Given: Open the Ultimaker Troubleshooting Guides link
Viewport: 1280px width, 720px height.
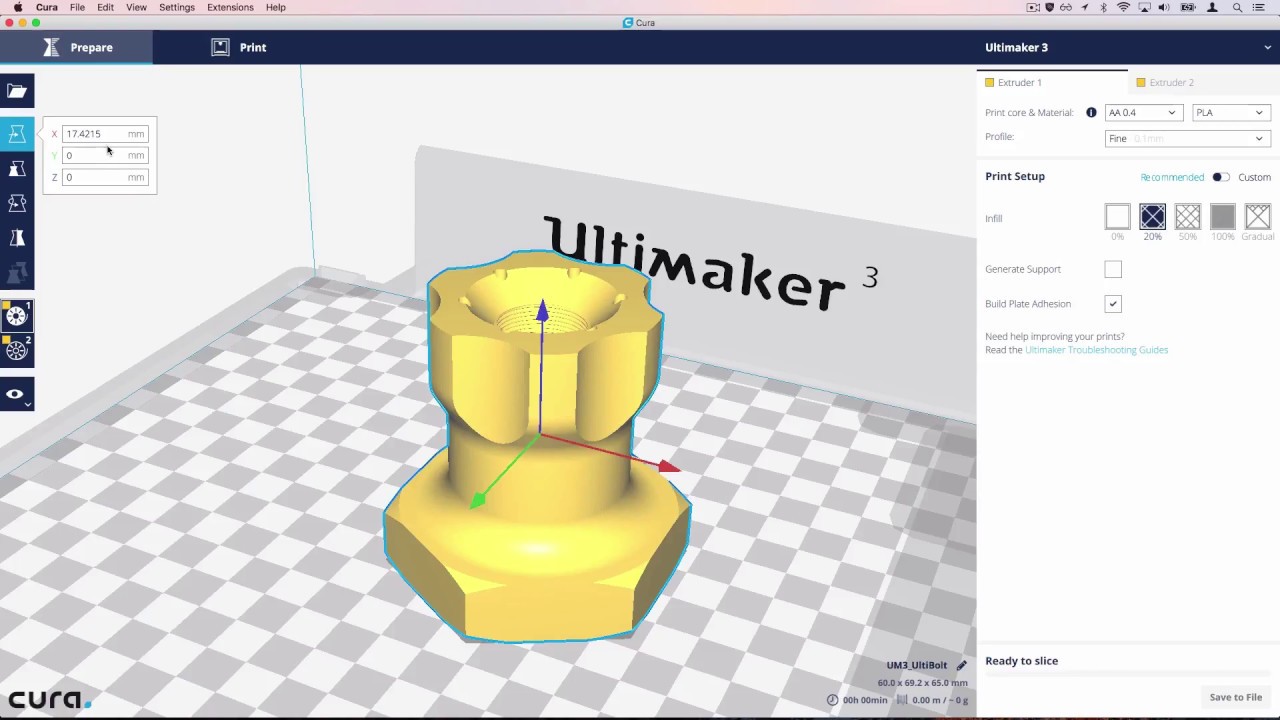Looking at the screenshot, I should [x=1096, y=349].
